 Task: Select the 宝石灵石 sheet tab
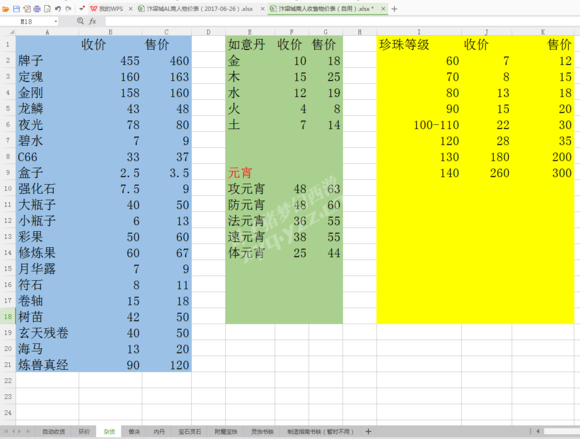190,432
